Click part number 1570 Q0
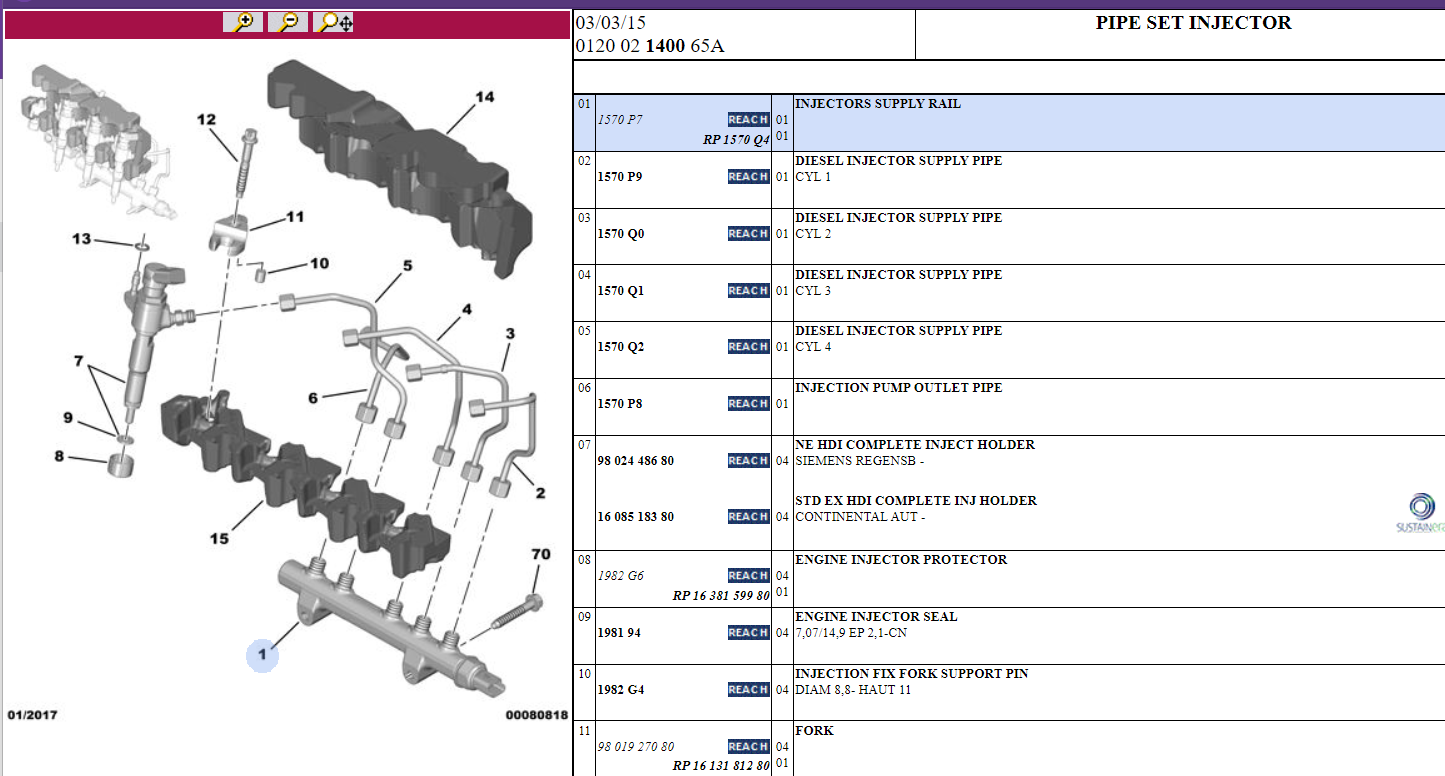This screenshot has height=776, width=1445. pyautogui.click(x=621, y=234)
